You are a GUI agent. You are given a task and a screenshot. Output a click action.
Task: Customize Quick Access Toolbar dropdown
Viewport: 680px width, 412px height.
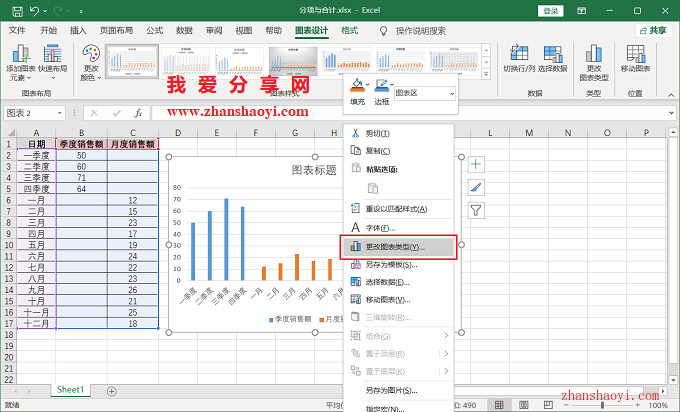[81, 11]
